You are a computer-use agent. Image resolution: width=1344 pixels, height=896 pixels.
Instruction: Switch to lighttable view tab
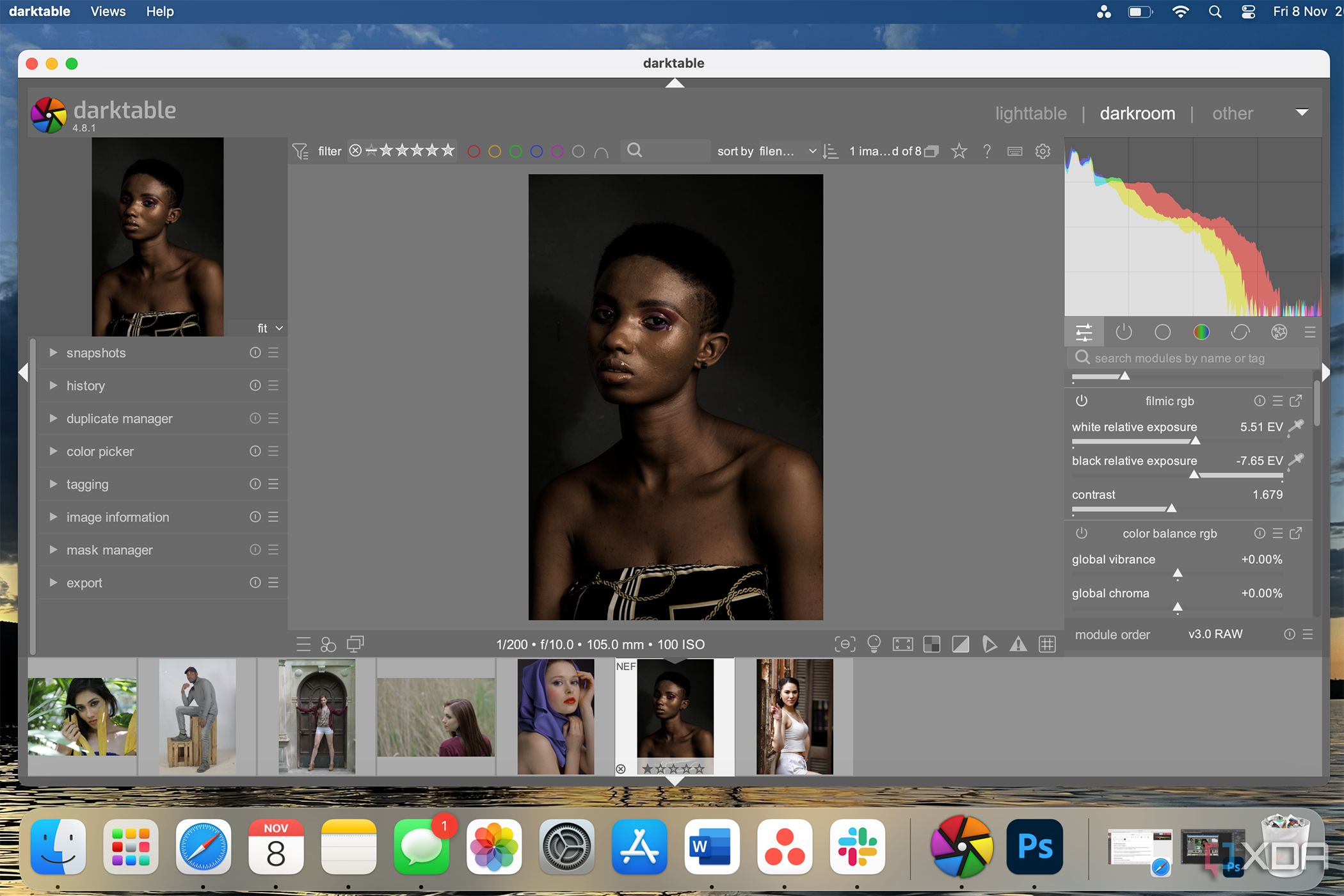pyautogui.click(x=1029, y=113)
